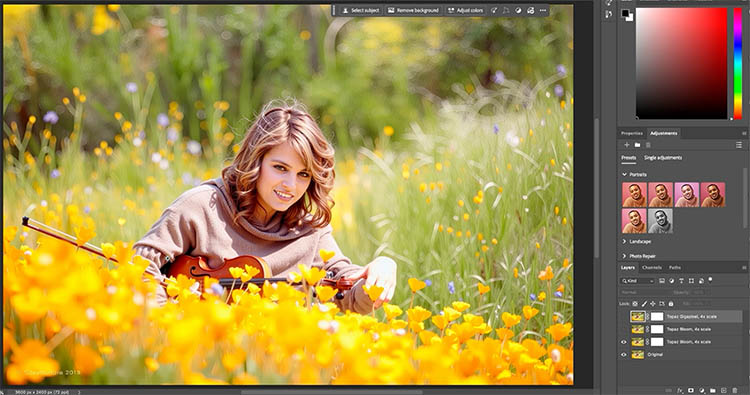The height and width of the screenshot is (395, 750).
Task: Click the vertical hue slider strip
Action: [x=738, y=63]
